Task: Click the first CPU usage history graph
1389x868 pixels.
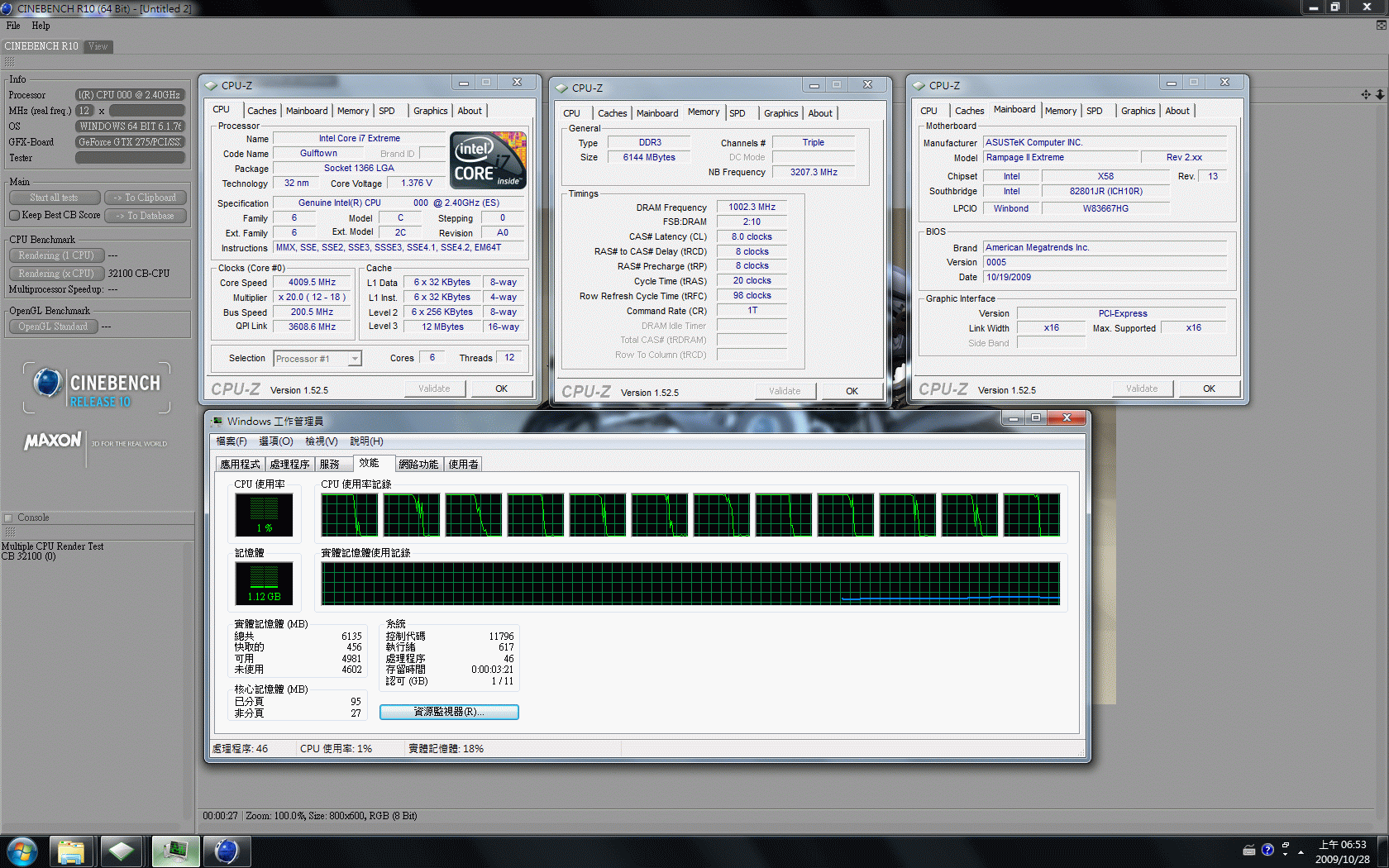Action: click(349, 515)
